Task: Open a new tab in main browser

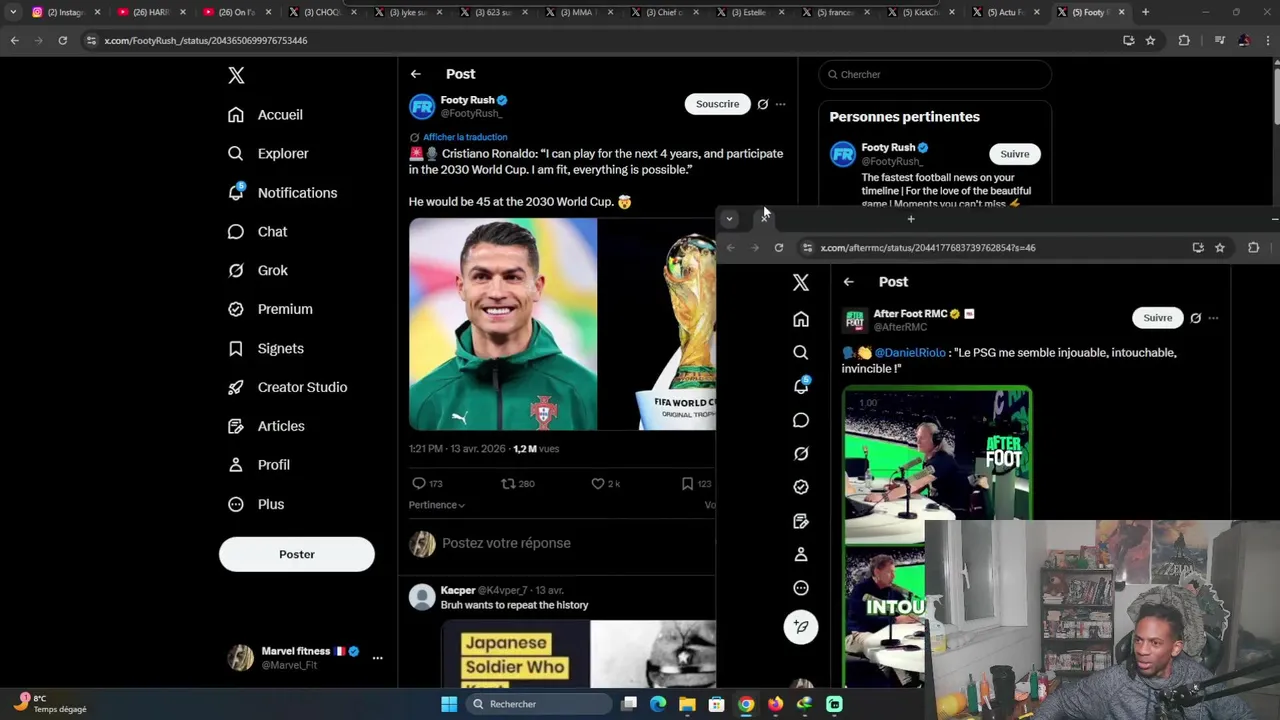Action: (1145, 12)
